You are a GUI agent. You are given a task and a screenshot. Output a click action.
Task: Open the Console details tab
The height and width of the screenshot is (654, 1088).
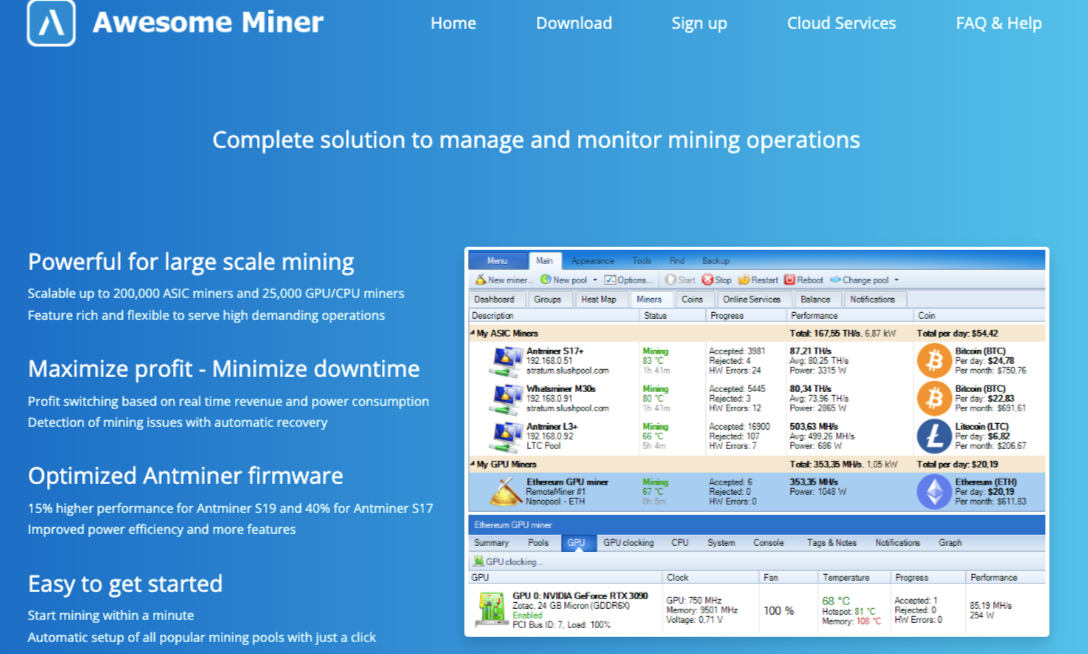tap(768, 543)
